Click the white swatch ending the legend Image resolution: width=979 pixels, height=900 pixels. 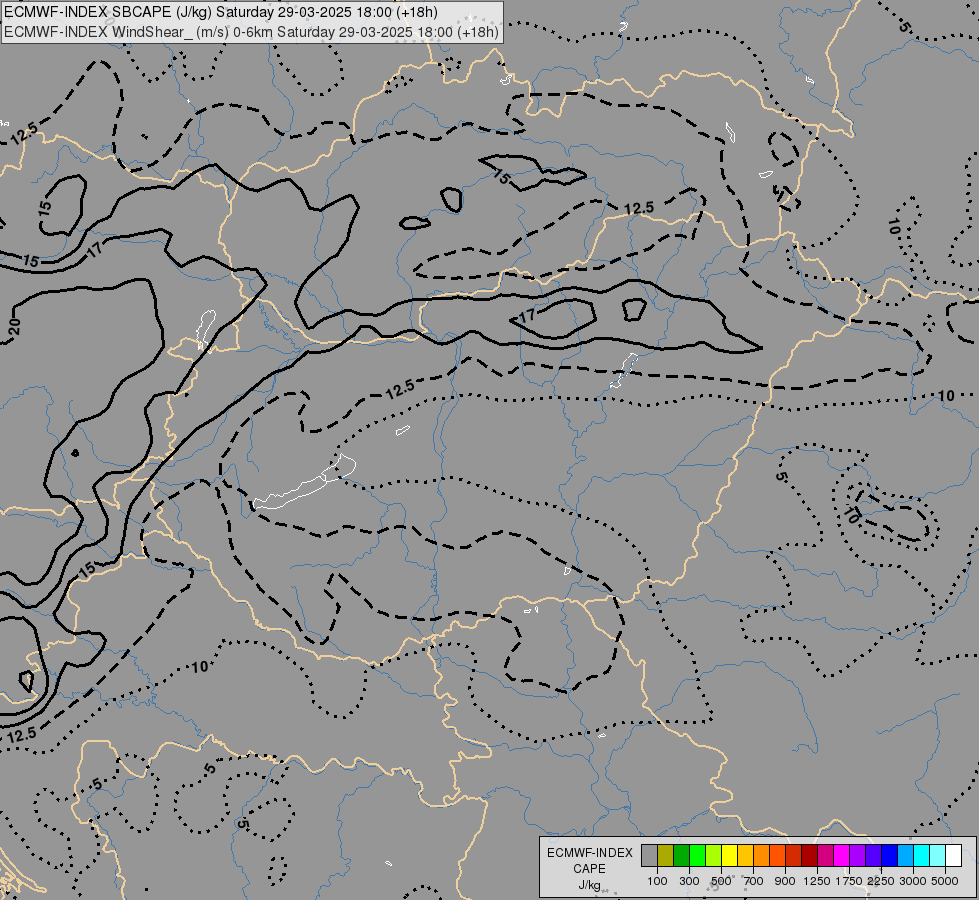(x=953, y=855)
